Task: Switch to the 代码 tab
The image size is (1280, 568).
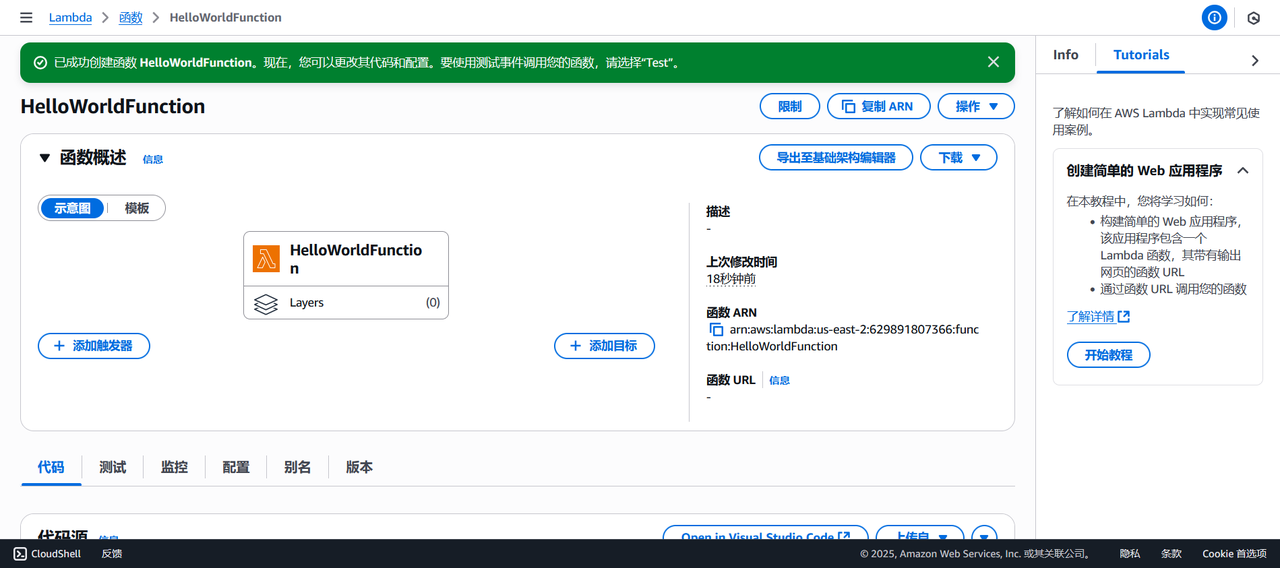Action: [x=51, y=467]
